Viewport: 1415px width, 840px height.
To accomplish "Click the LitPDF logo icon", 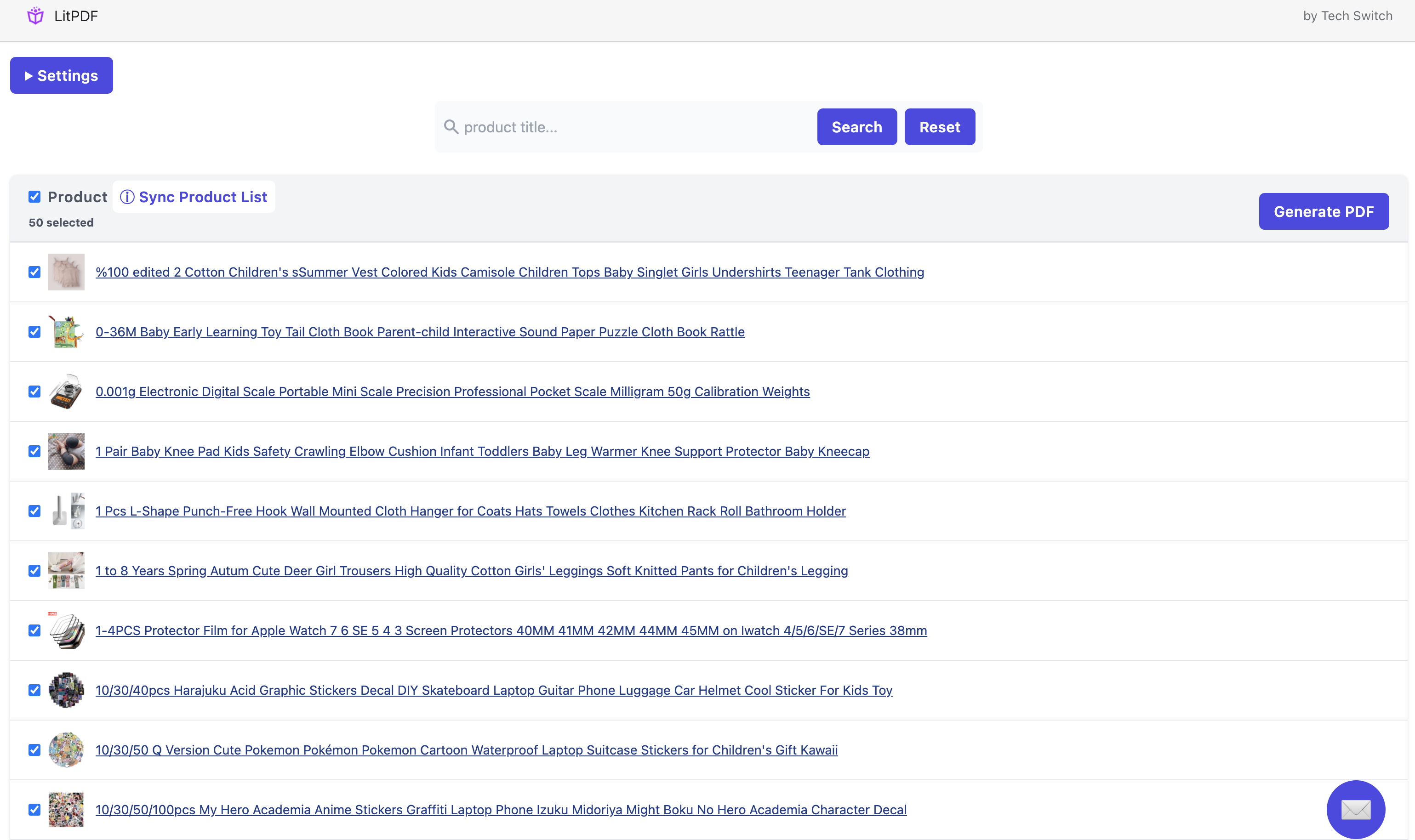I will [35, 15].
